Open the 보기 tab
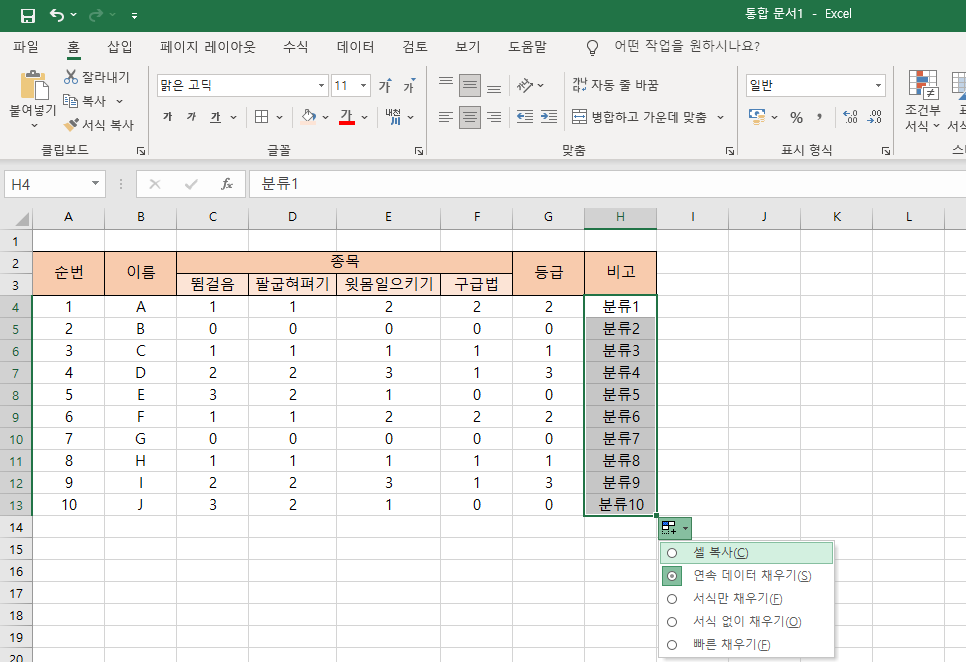966x662 pixels. click(468, 47)
